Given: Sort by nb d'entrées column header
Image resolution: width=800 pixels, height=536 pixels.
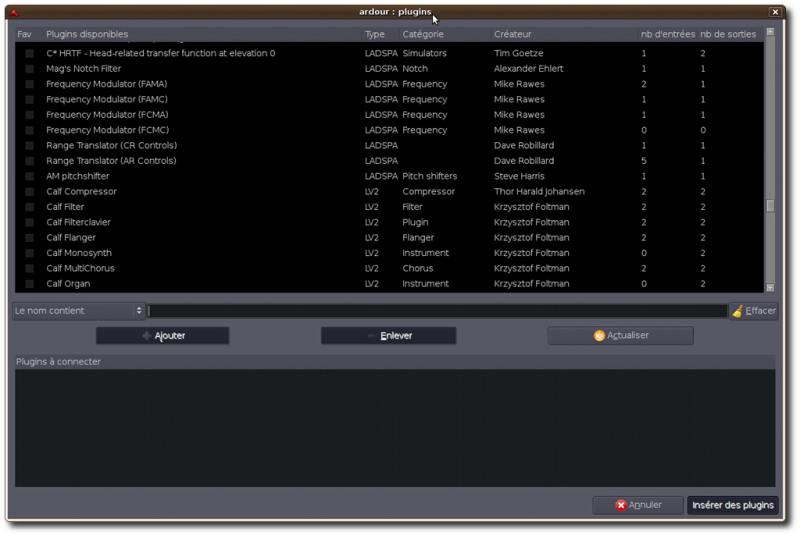Looking at the screenshot, I should pos(668,34).
